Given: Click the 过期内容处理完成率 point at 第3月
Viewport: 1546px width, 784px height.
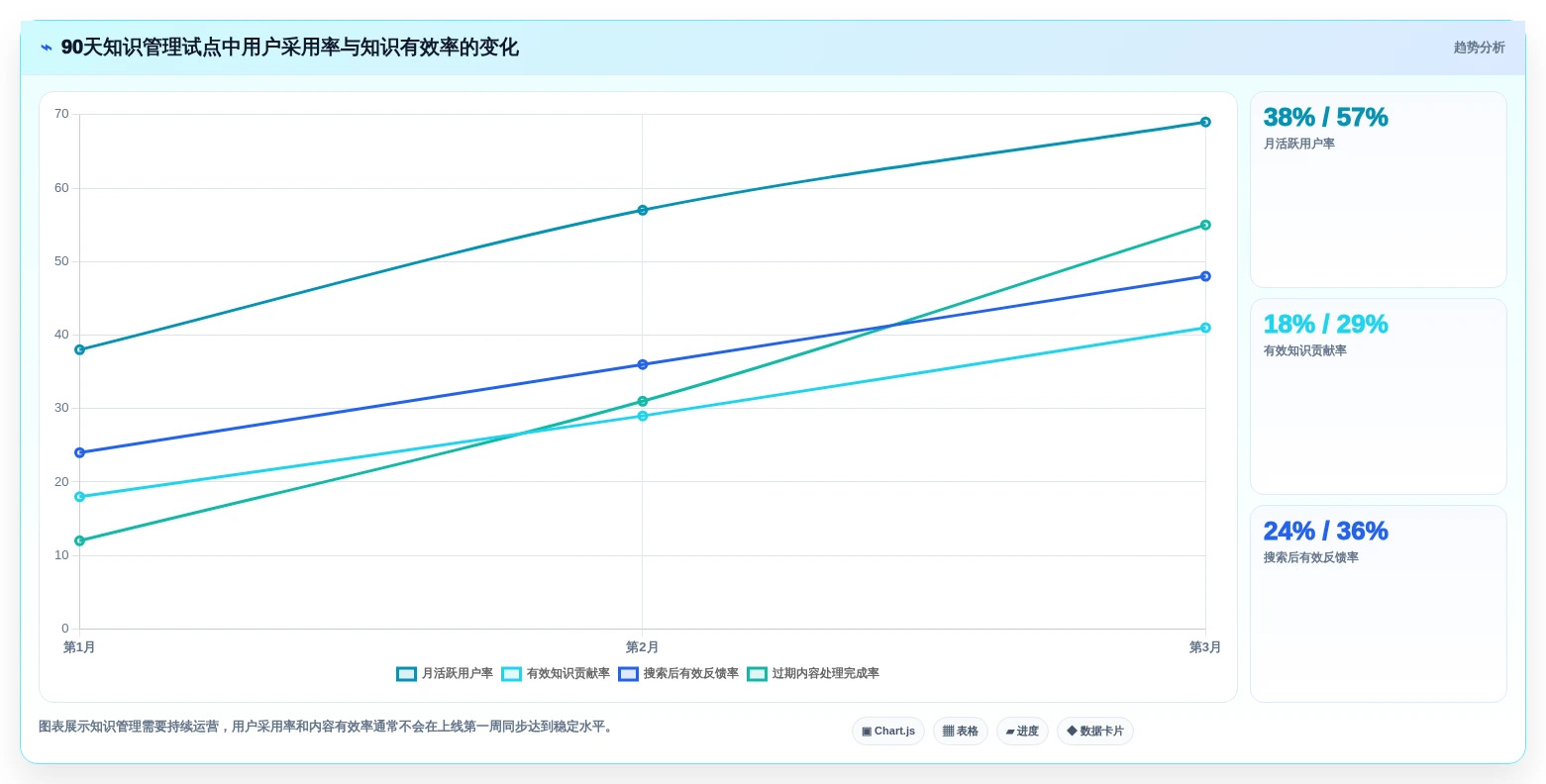Looking at the screenshot, I should click(1205, 225).
